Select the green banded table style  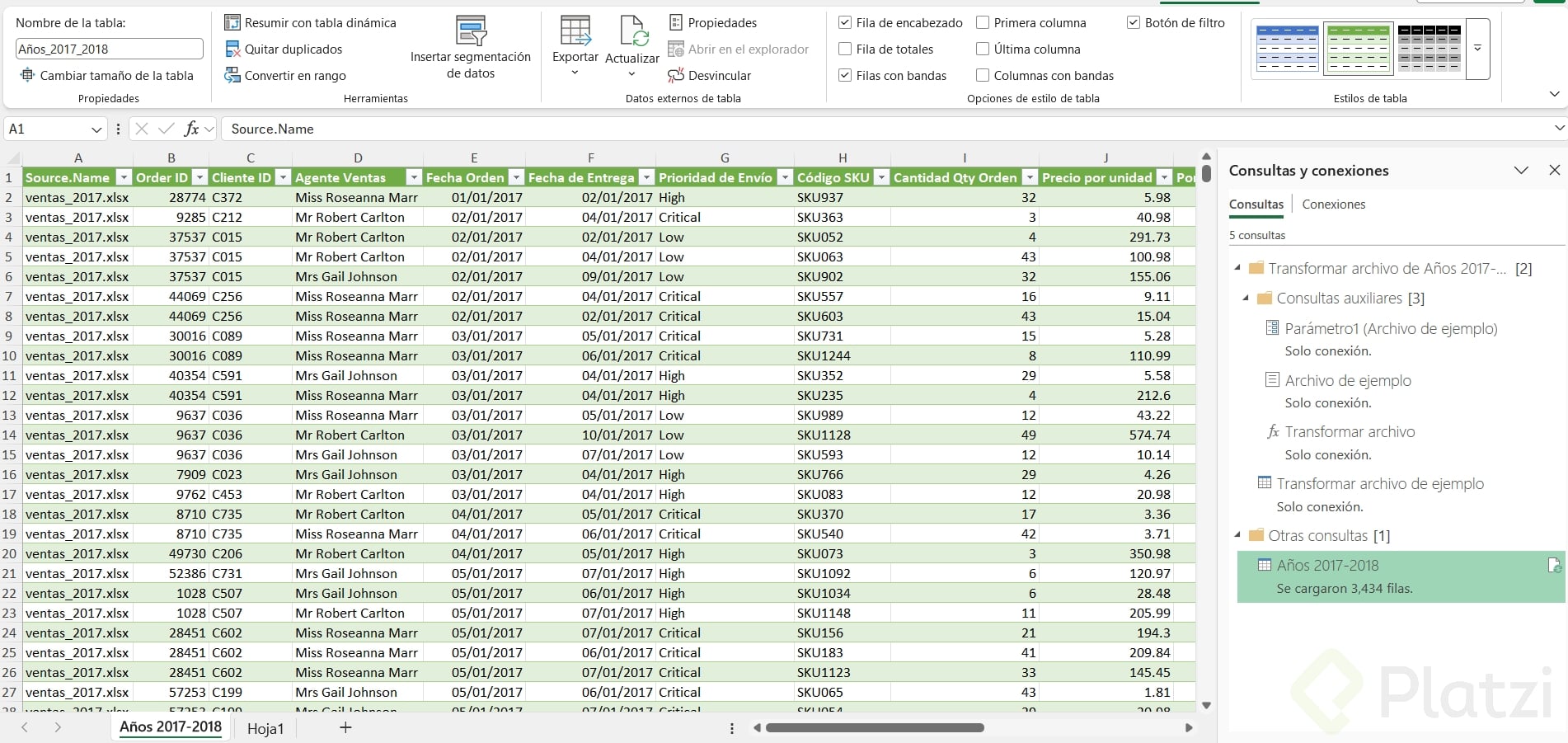pyautogui.click(x=1358, y=49)
